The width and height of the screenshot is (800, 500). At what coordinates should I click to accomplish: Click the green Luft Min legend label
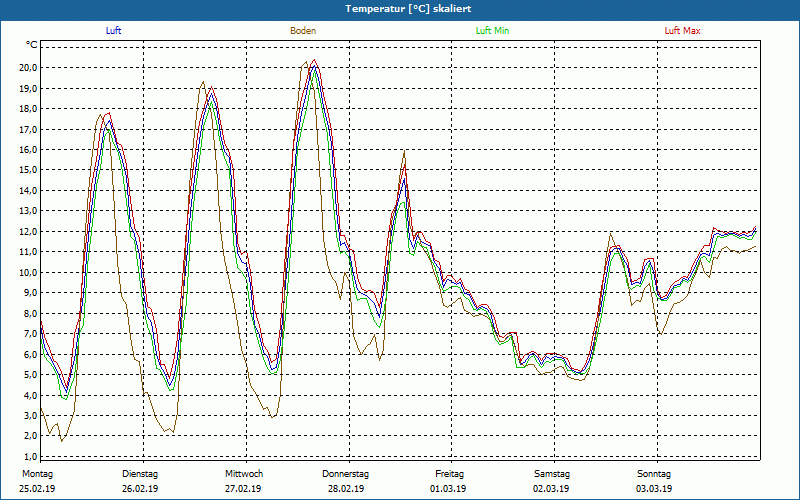(x=492, y=31)
